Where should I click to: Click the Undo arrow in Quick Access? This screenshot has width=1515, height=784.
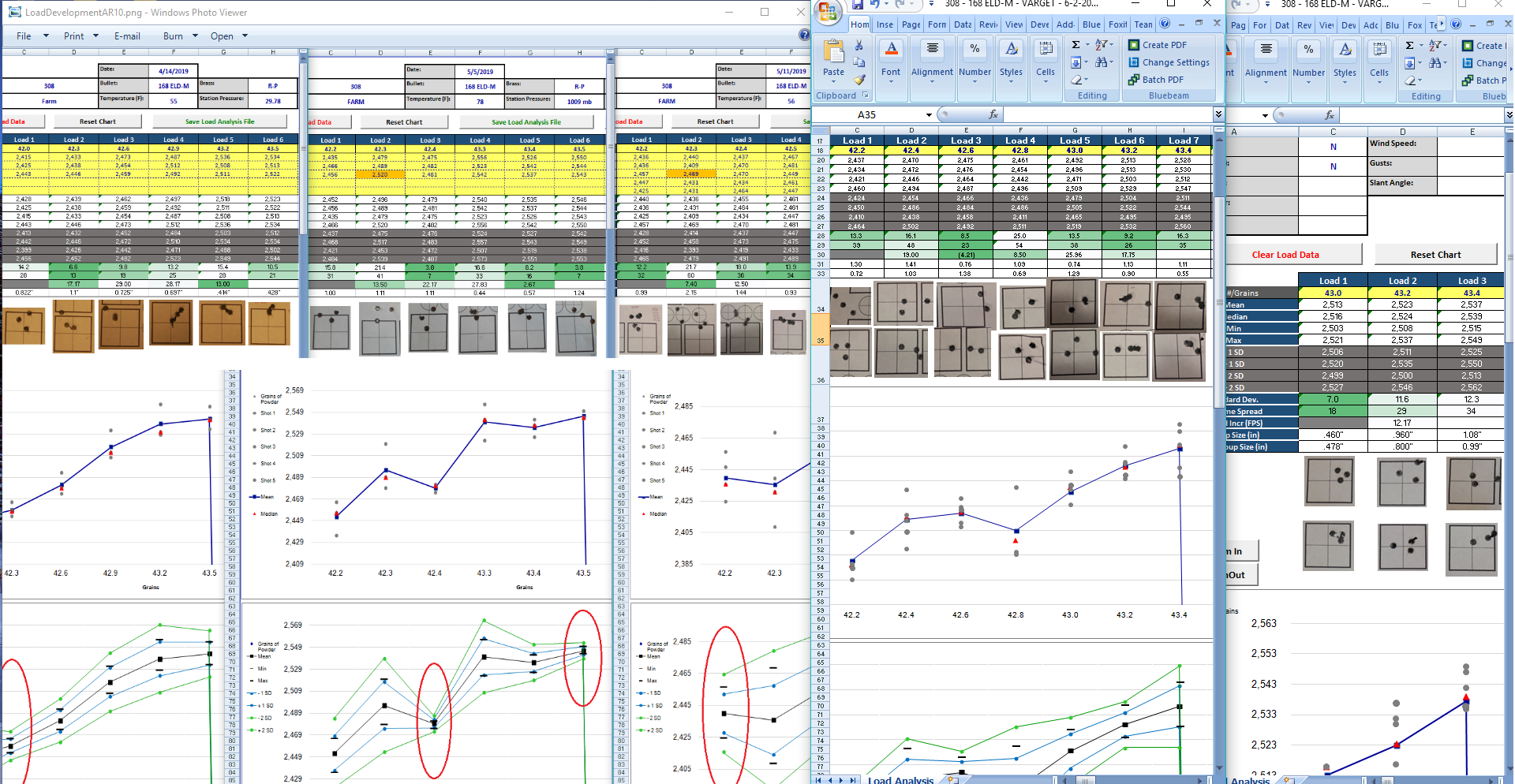pos(875,5)
